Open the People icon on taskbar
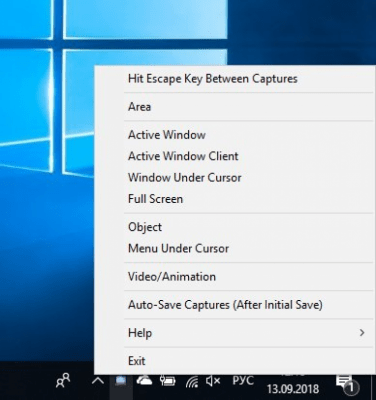 click(63, 380)
